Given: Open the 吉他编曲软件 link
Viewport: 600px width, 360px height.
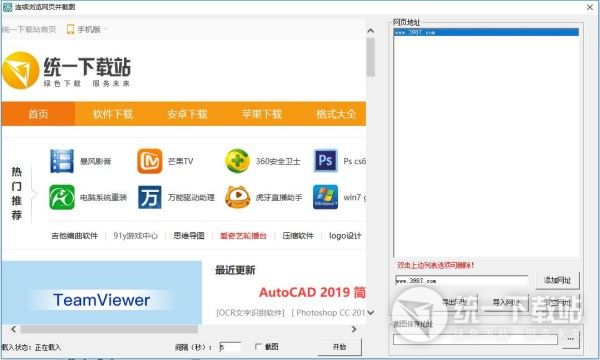Looking at the screenshot, I should (75, 236).
